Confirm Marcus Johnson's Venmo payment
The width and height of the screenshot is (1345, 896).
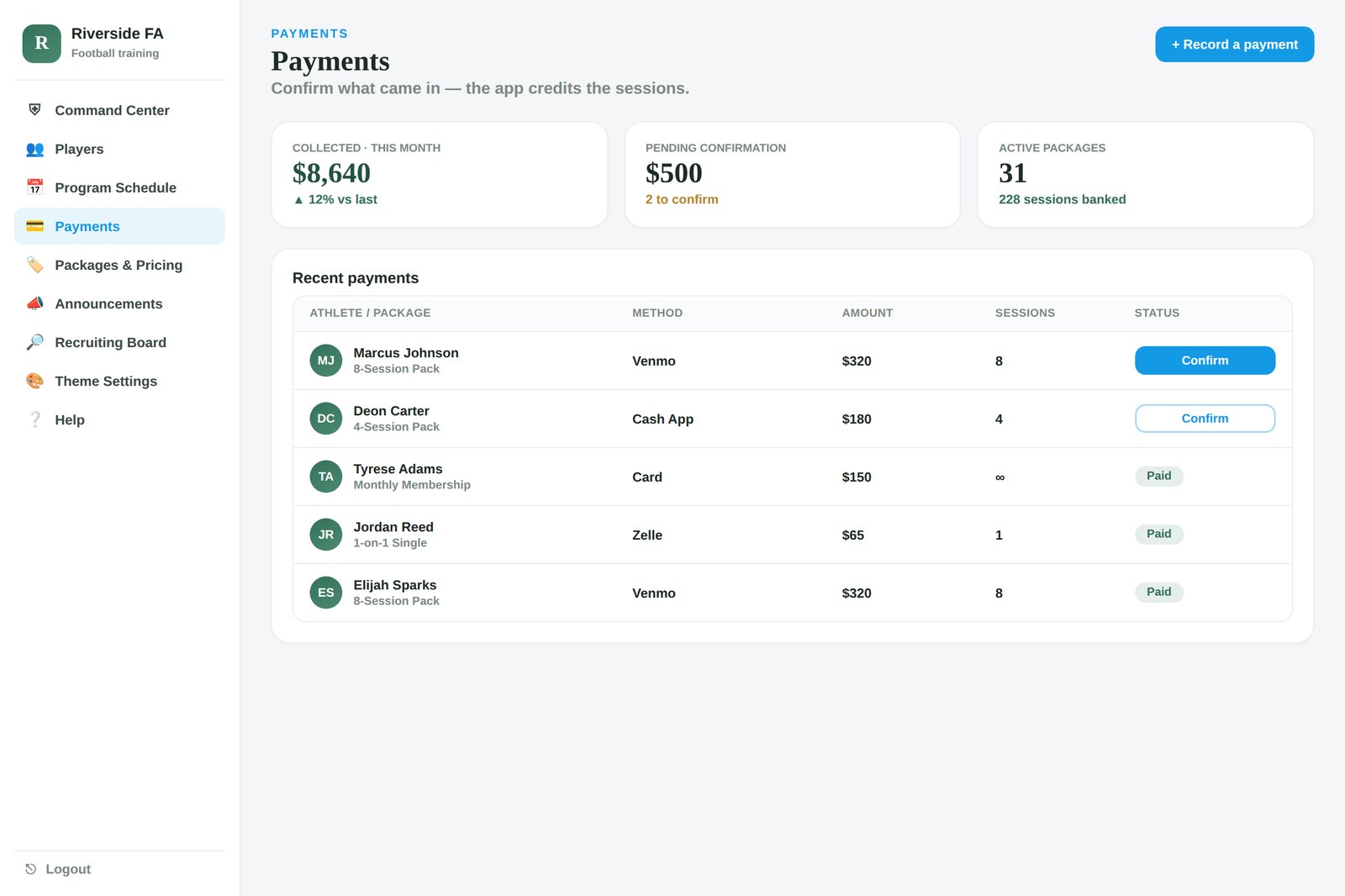(1205, 361)
